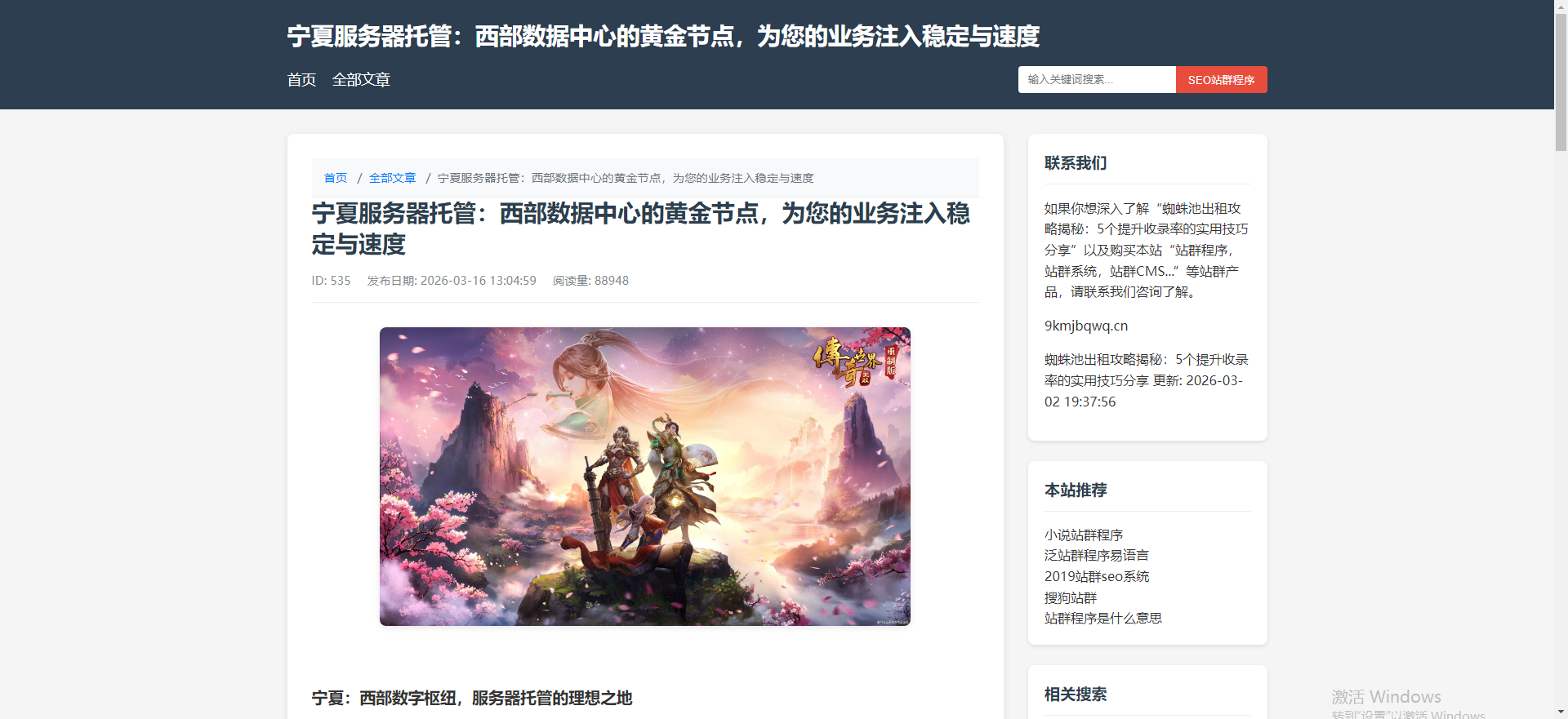This screenshot has width=1568, height=719.
Task: Open the 小说站群程序 recommended link
Action: (1084, 535)
